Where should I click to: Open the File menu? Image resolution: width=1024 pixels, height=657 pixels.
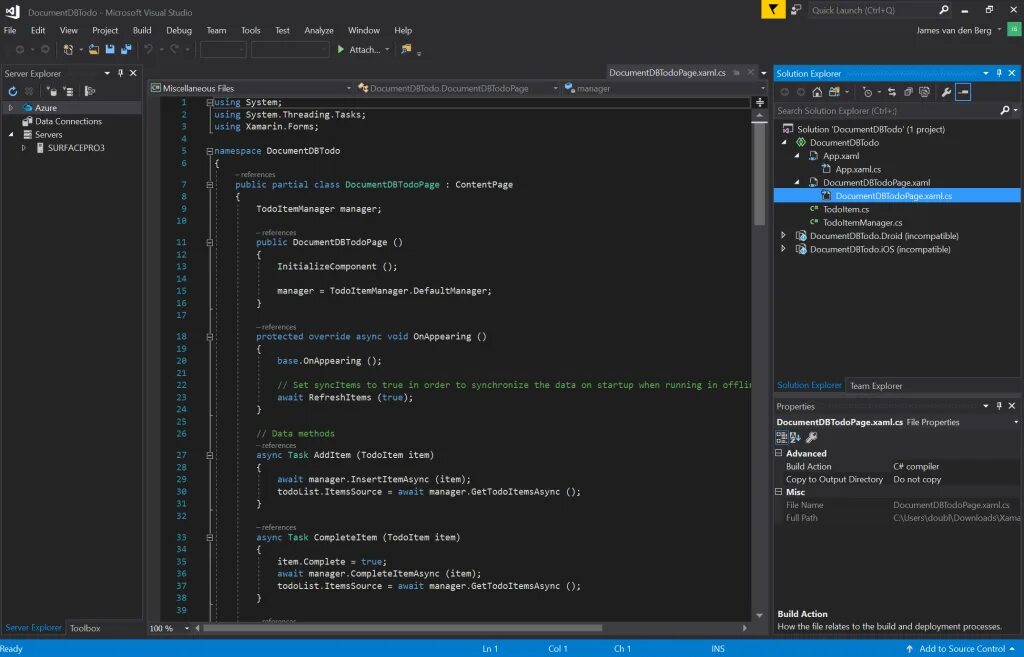(10, 30)
